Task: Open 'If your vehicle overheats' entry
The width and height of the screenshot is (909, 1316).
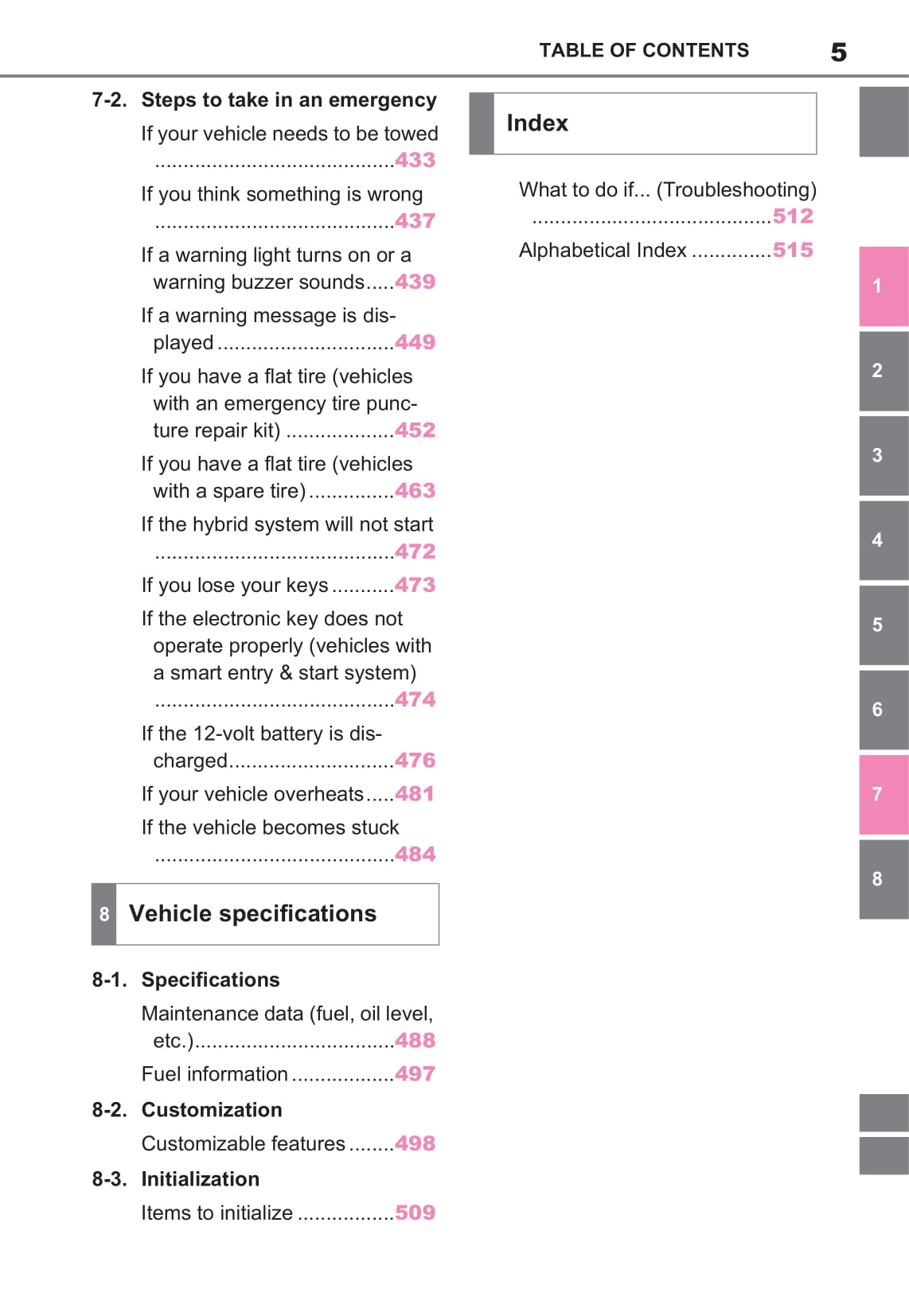Action: (252, 794)
